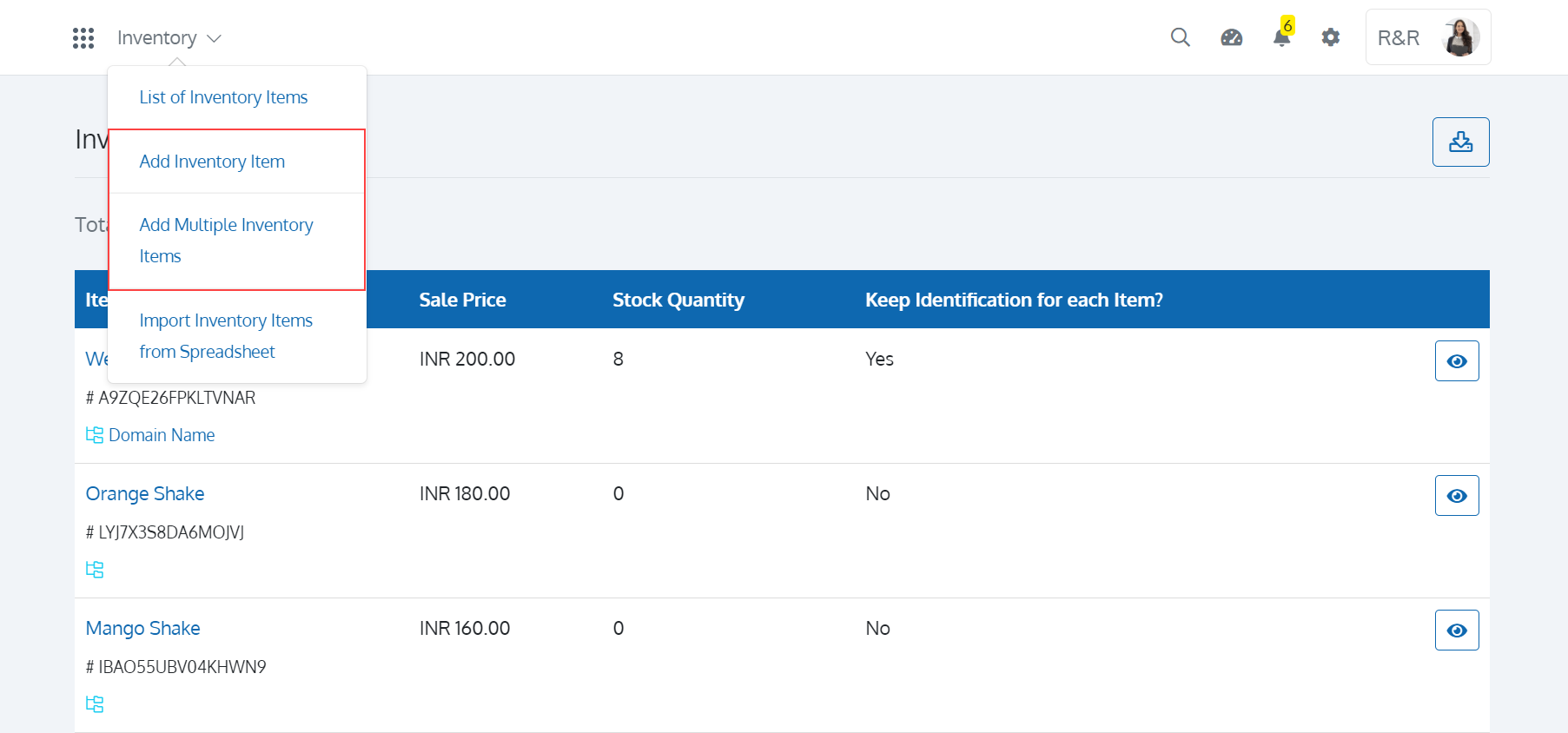Click the INR 180.00 price cell
1568x733 pixels.
(x=465, y=493)
